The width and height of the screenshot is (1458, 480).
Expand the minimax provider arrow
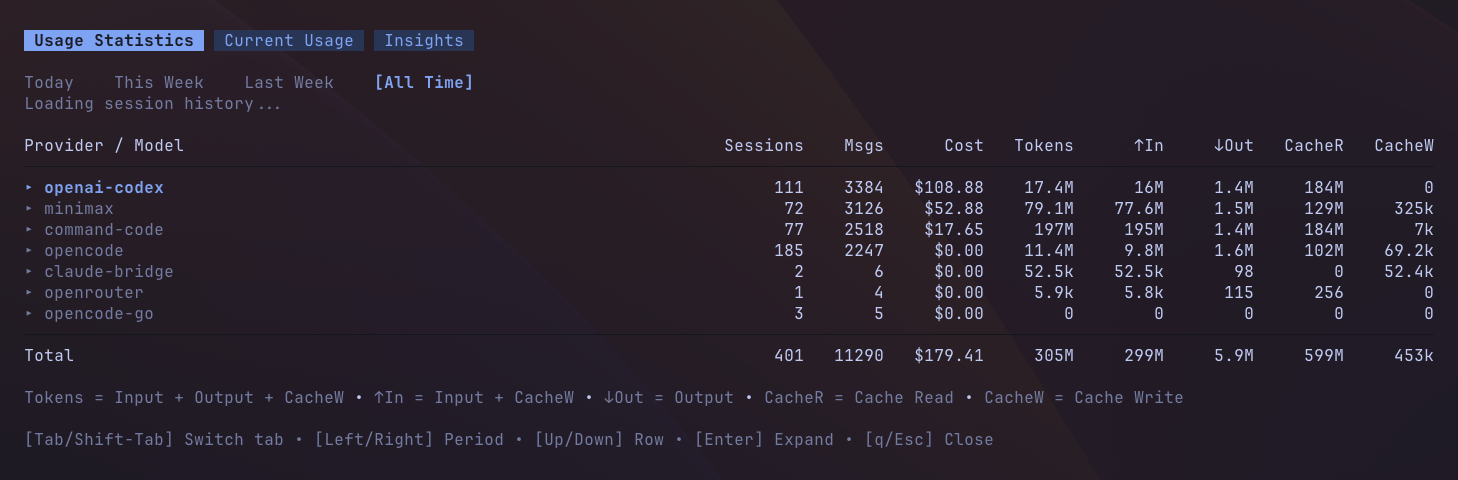point(29,209)
